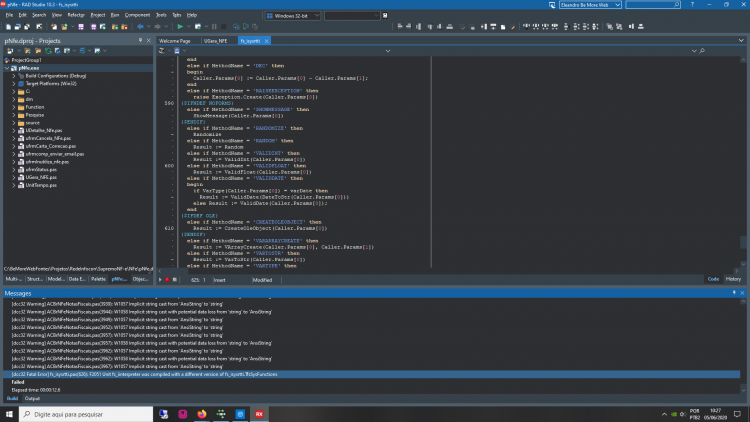The width and height of the screenshot is (750, 422).
Task: Expand the Function folder
Action: 13,107
